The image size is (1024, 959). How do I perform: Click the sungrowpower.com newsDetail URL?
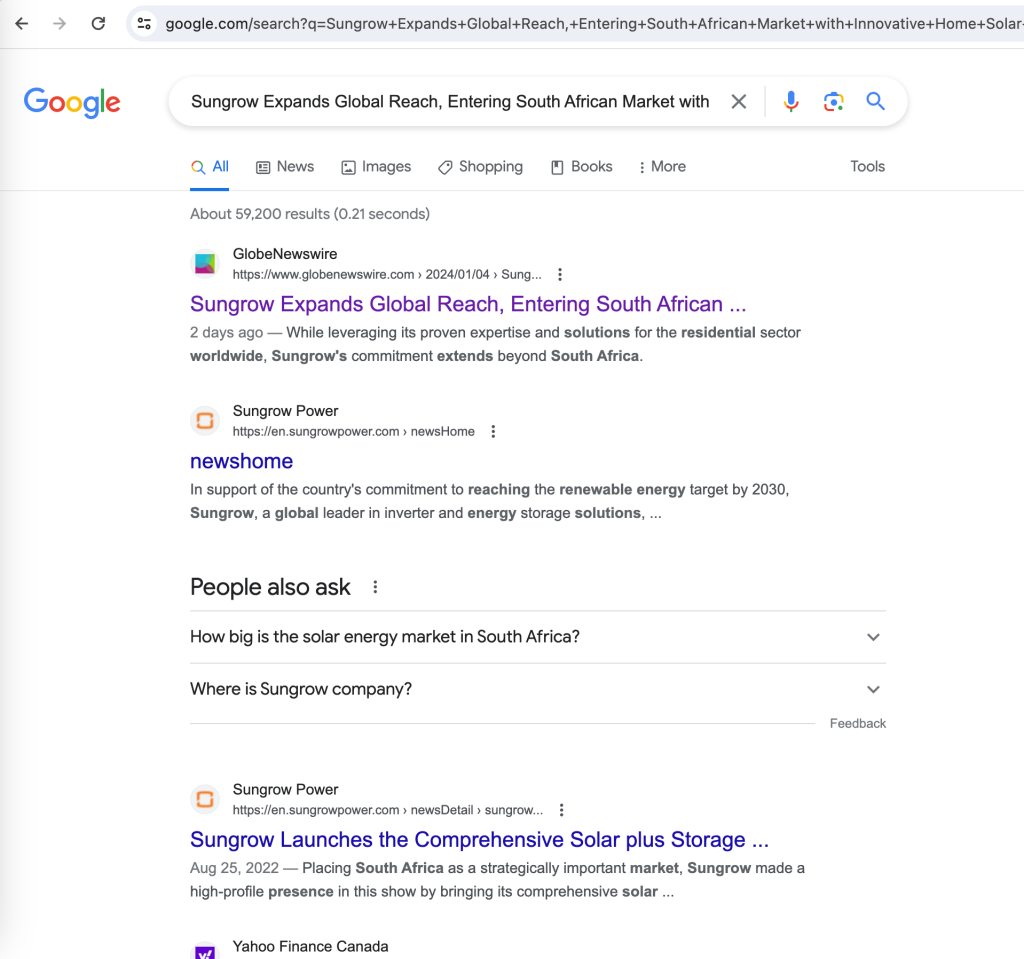coord(387,810)
